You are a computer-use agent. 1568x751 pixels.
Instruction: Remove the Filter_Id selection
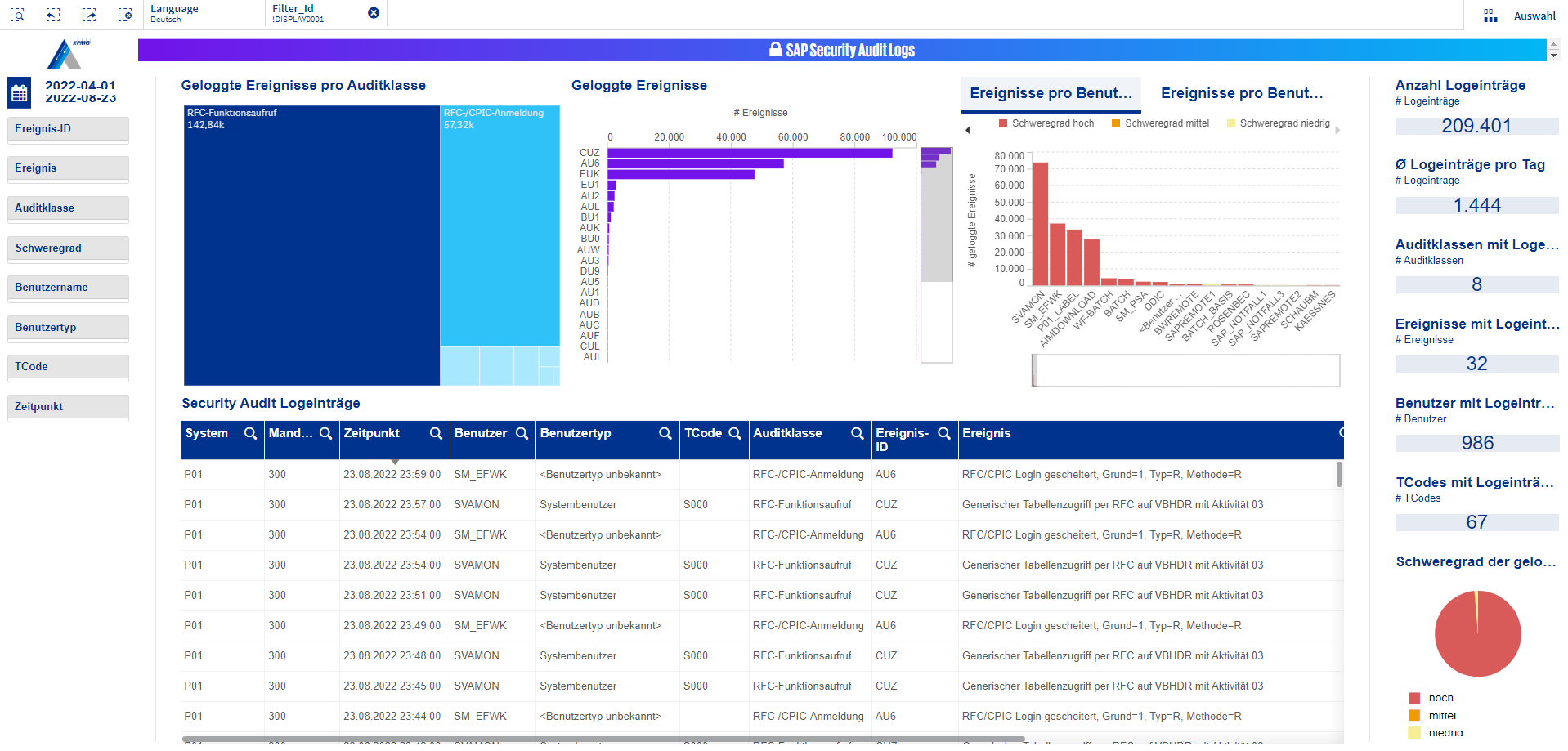374,13
